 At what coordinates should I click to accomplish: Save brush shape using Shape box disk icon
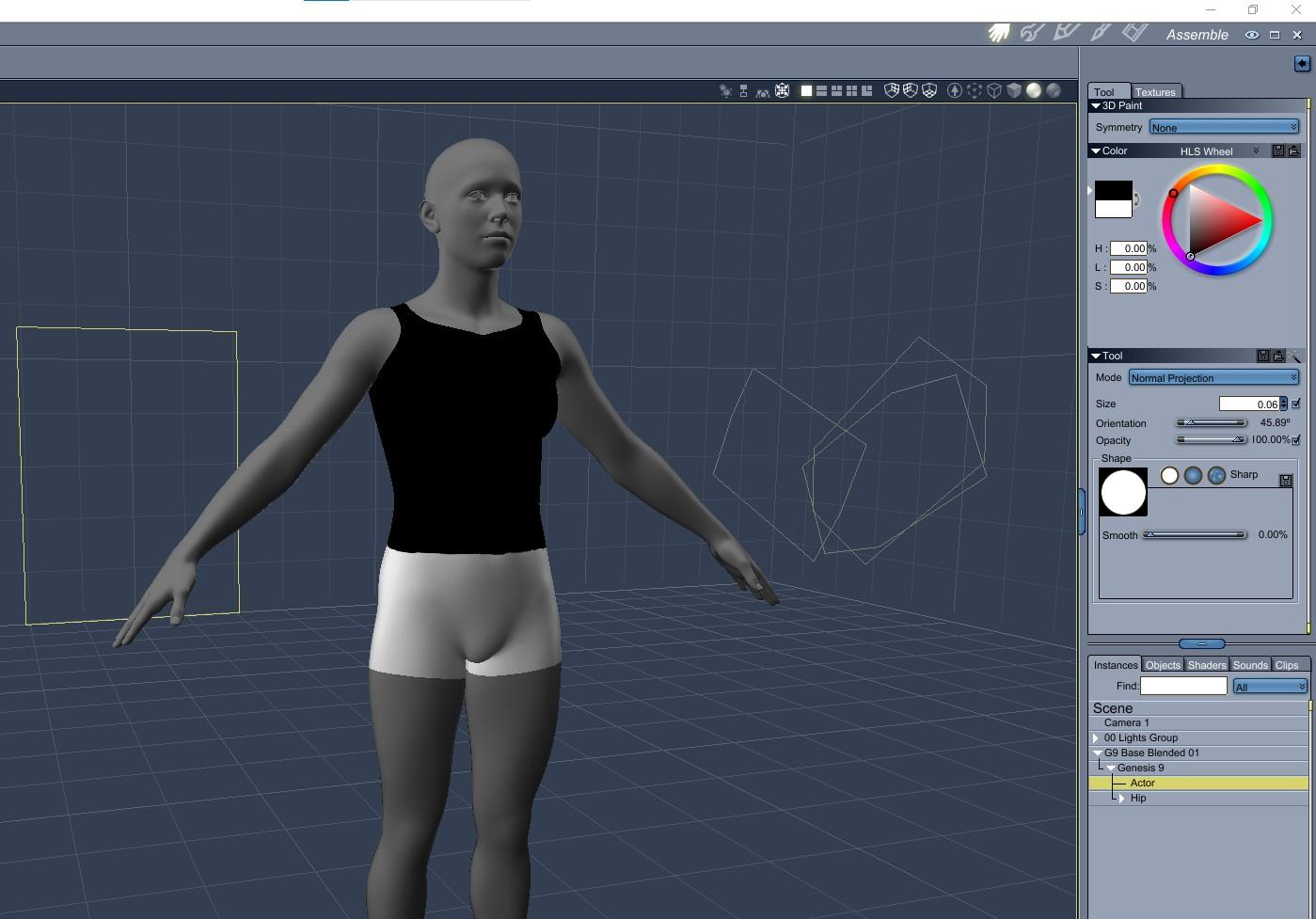pyautogui.click(x=1286, y=481)
